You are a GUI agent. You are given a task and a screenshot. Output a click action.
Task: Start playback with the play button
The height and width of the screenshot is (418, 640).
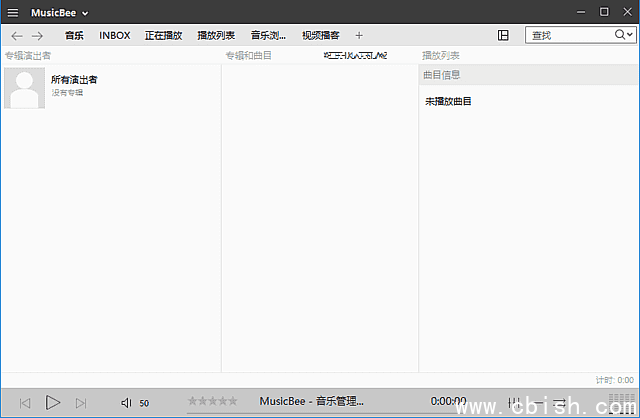pyautogui.click(x=53, y=403)
